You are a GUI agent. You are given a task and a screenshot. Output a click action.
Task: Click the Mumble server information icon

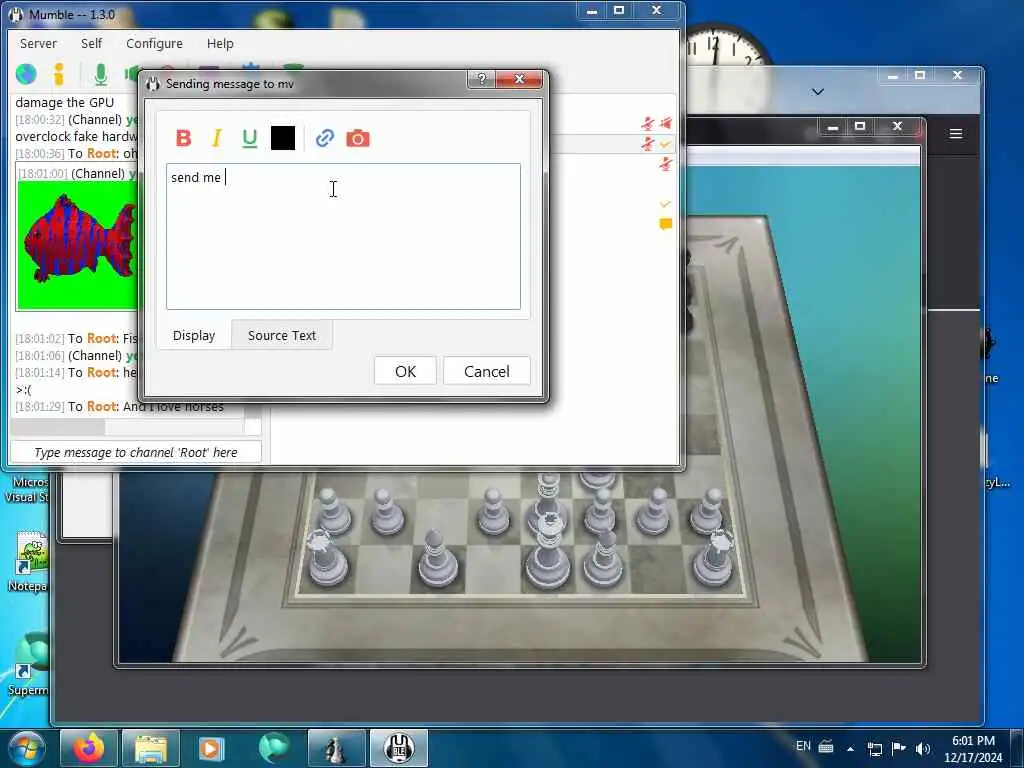coord(59,74)
